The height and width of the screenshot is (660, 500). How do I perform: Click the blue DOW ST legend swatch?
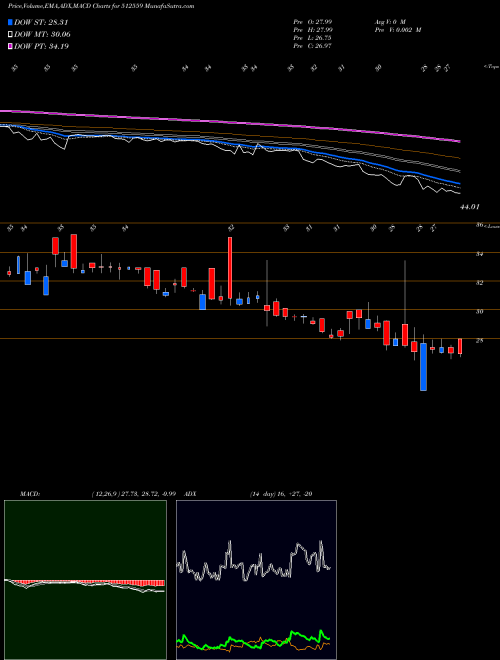pyautogui.click(x=10, y=23)
